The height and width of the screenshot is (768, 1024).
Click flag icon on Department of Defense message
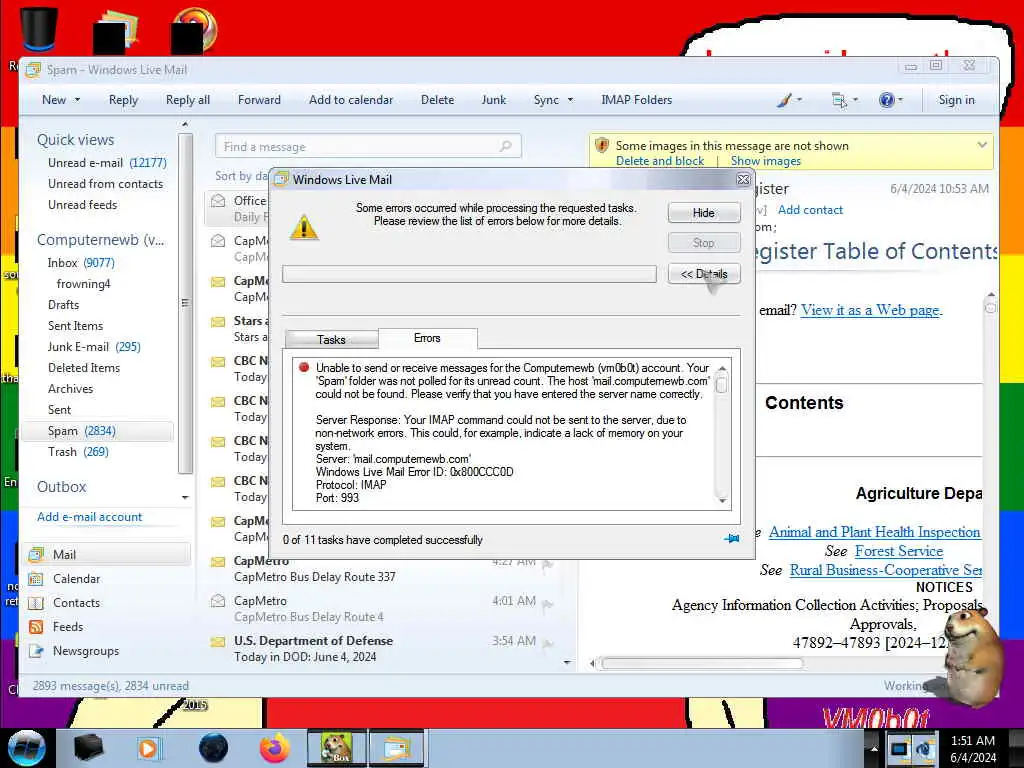548,644
